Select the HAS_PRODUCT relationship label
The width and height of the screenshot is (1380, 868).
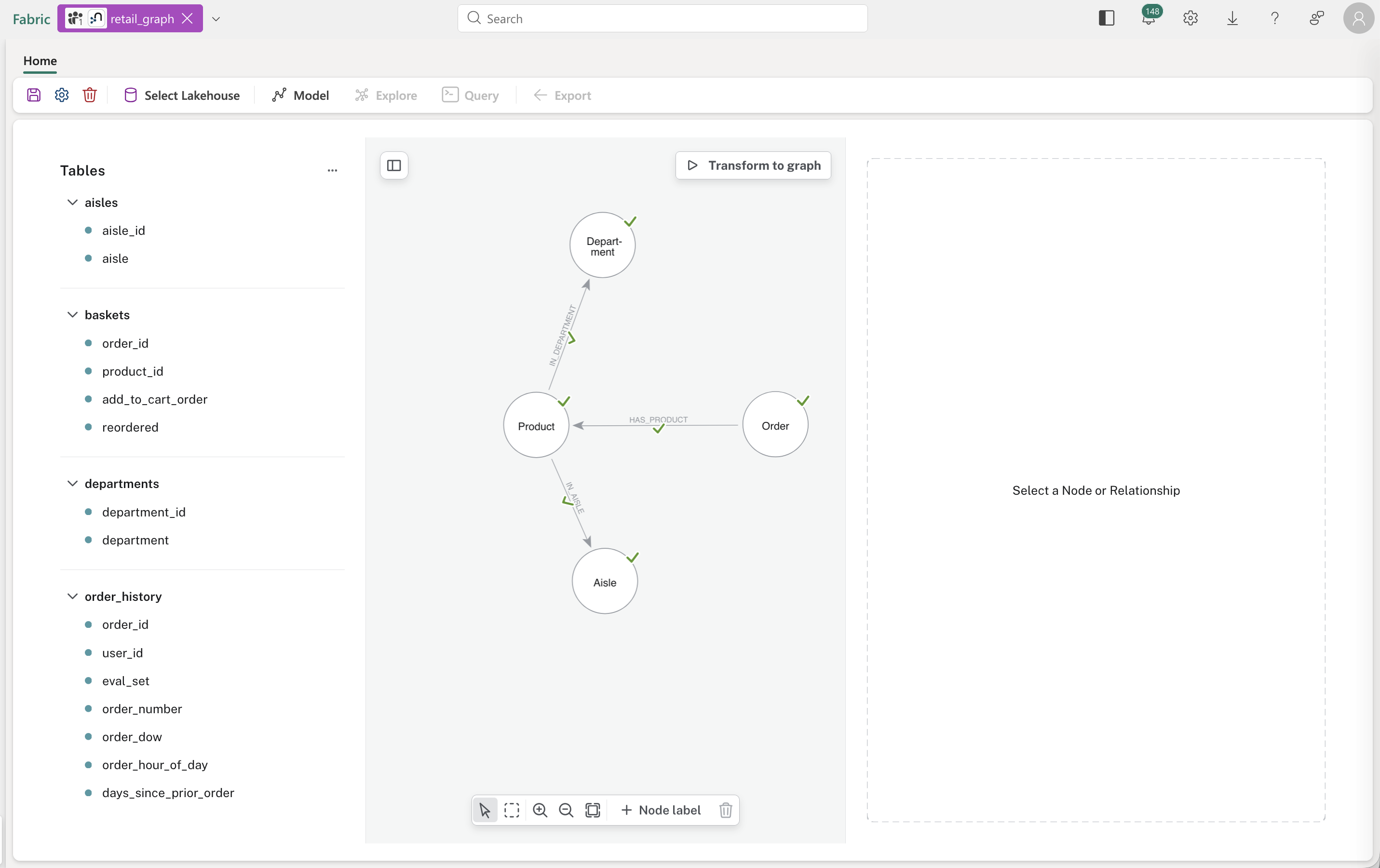[659, 420]
